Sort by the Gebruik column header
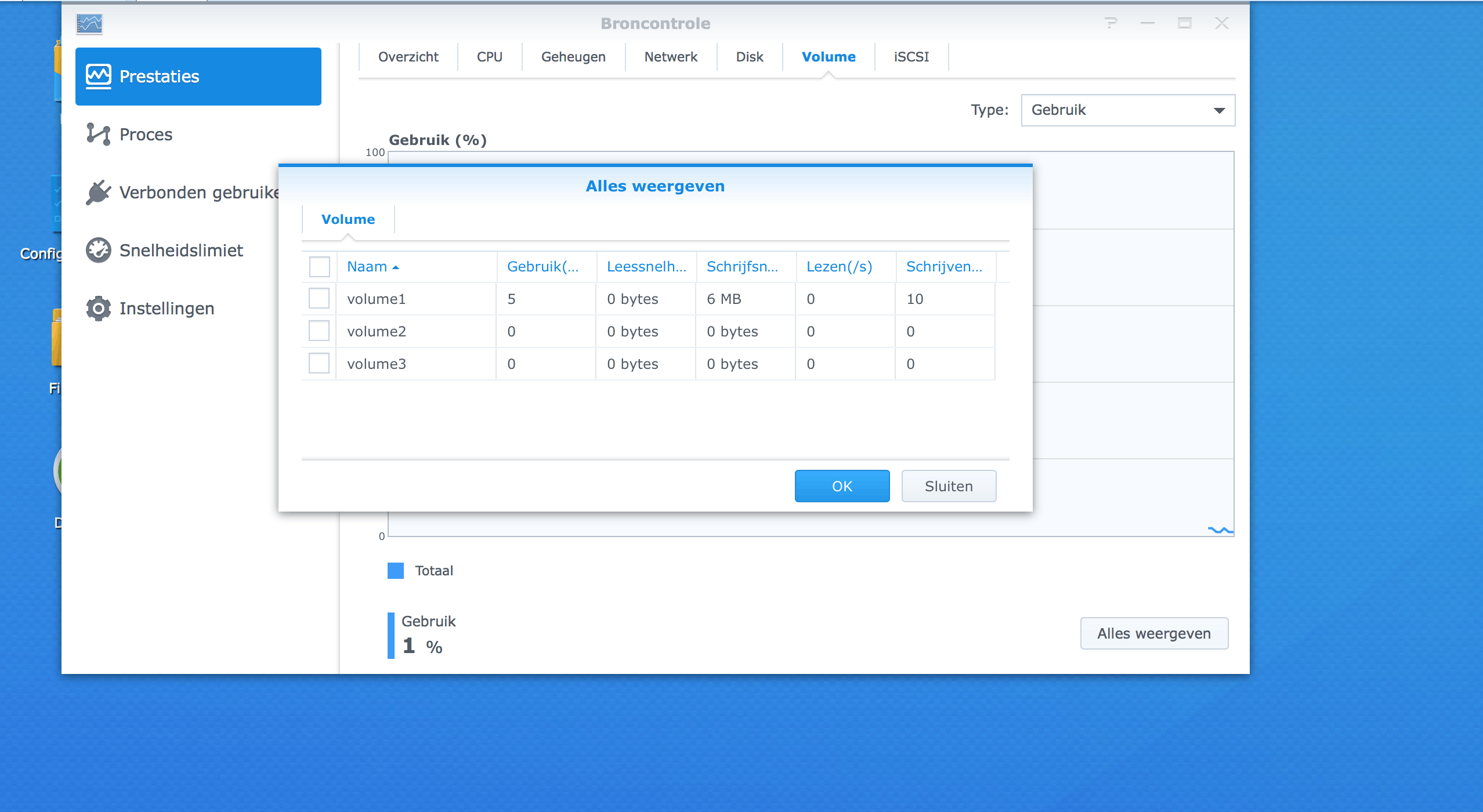Screen dimensions: 1483x812 [x=542, y=267]
